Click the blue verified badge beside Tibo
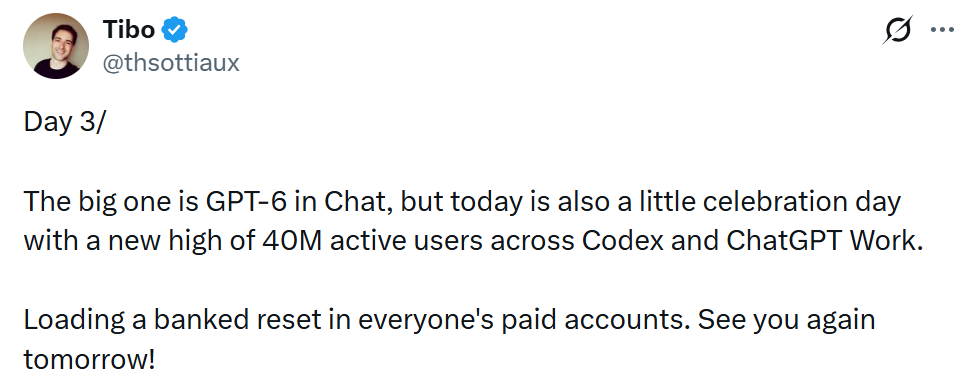This screenshot has width=962, height=384. click(x=175, y=29)
